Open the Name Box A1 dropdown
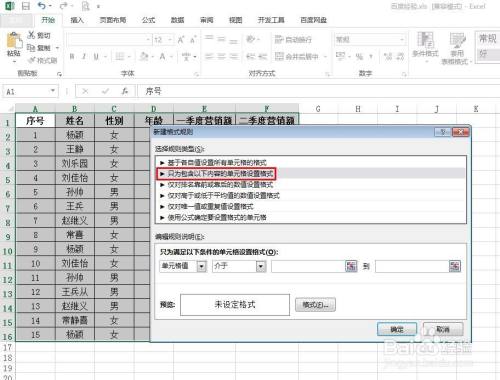 [52, 91]
